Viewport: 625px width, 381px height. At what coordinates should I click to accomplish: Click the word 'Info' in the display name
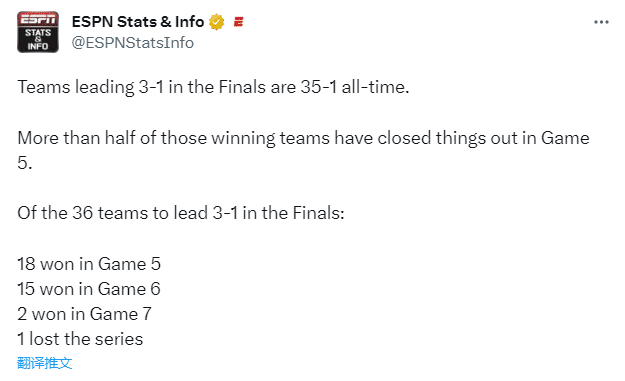pos(189,22)
